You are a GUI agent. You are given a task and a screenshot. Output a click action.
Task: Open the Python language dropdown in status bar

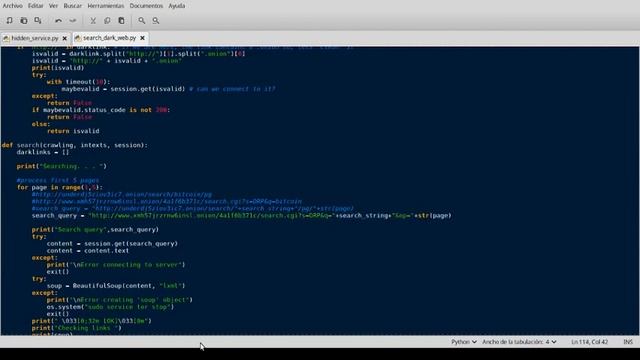click(464, 342)
